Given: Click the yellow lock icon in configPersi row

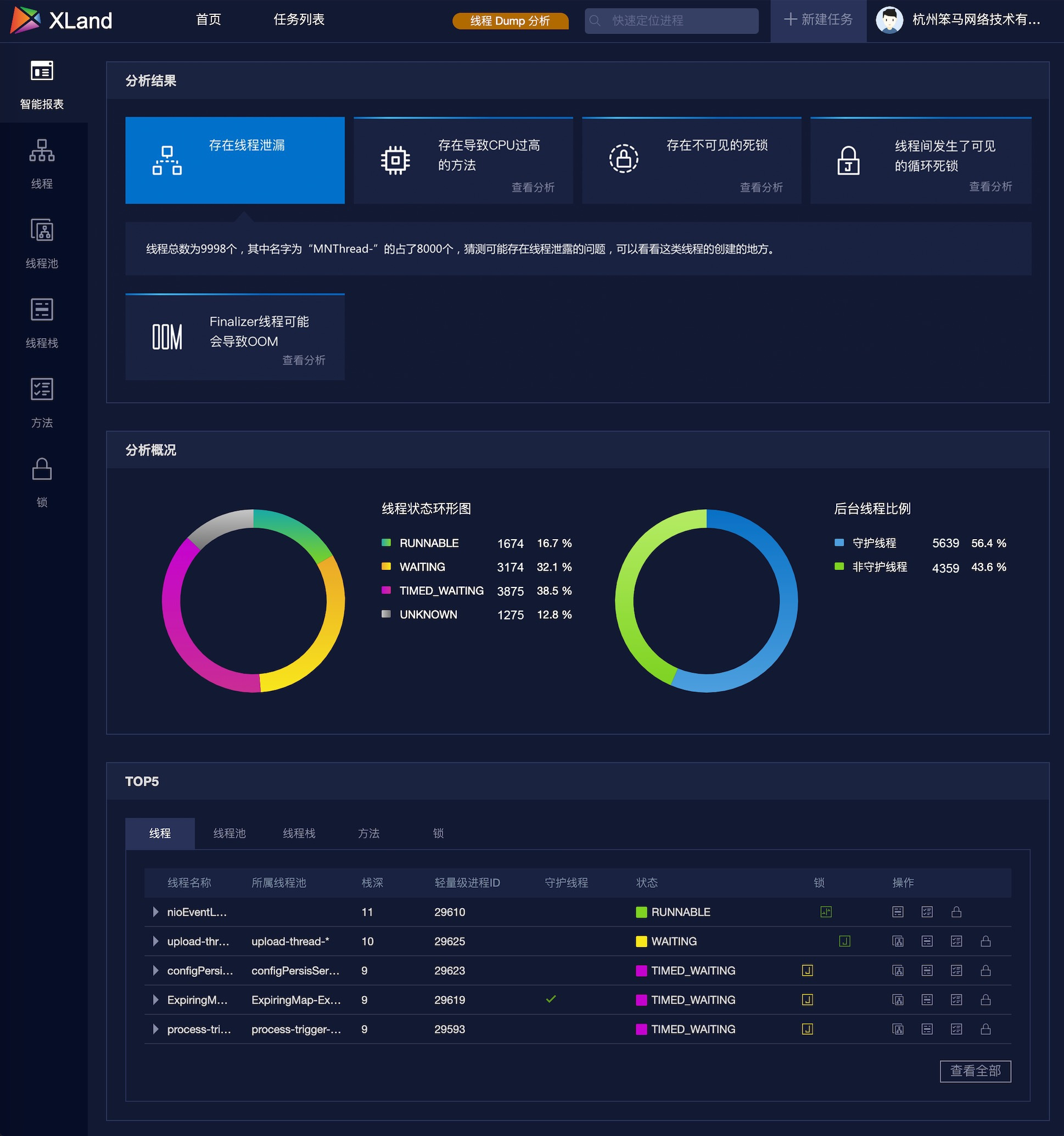Looking at the screenshot, I should click(808, 970).
